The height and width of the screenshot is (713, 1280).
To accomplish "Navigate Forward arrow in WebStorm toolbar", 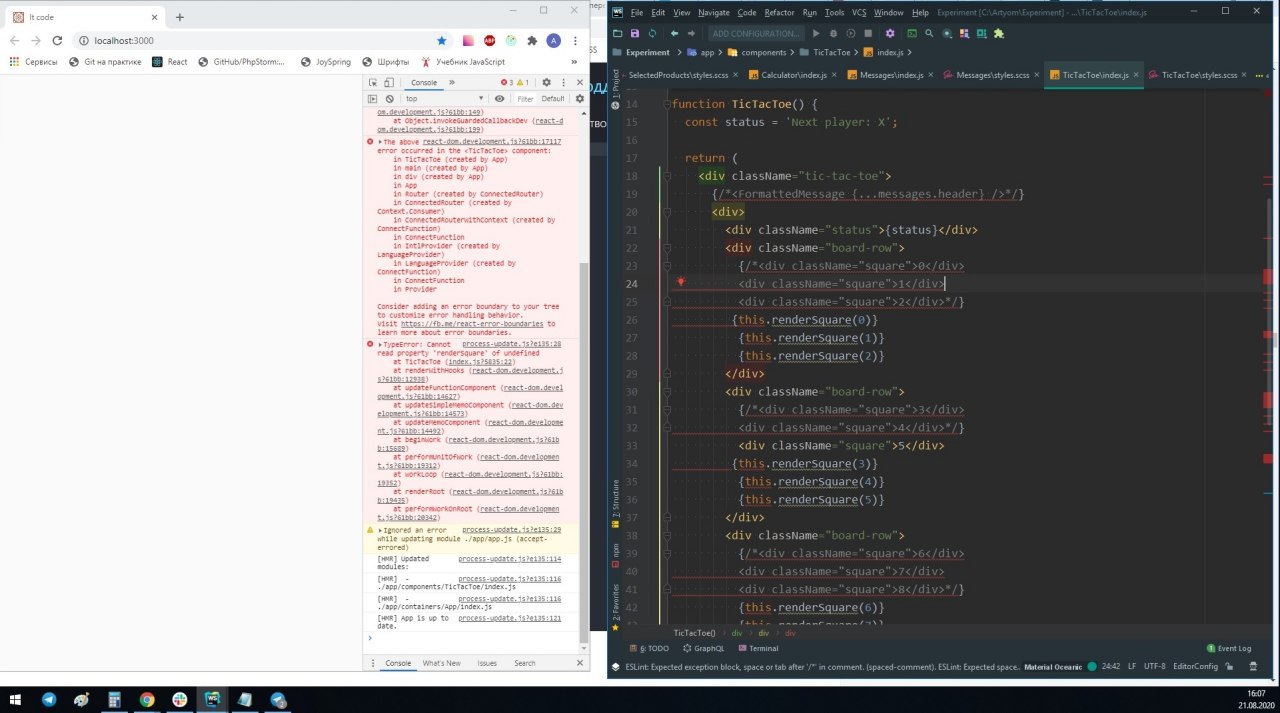I will (x=691, y=33).
